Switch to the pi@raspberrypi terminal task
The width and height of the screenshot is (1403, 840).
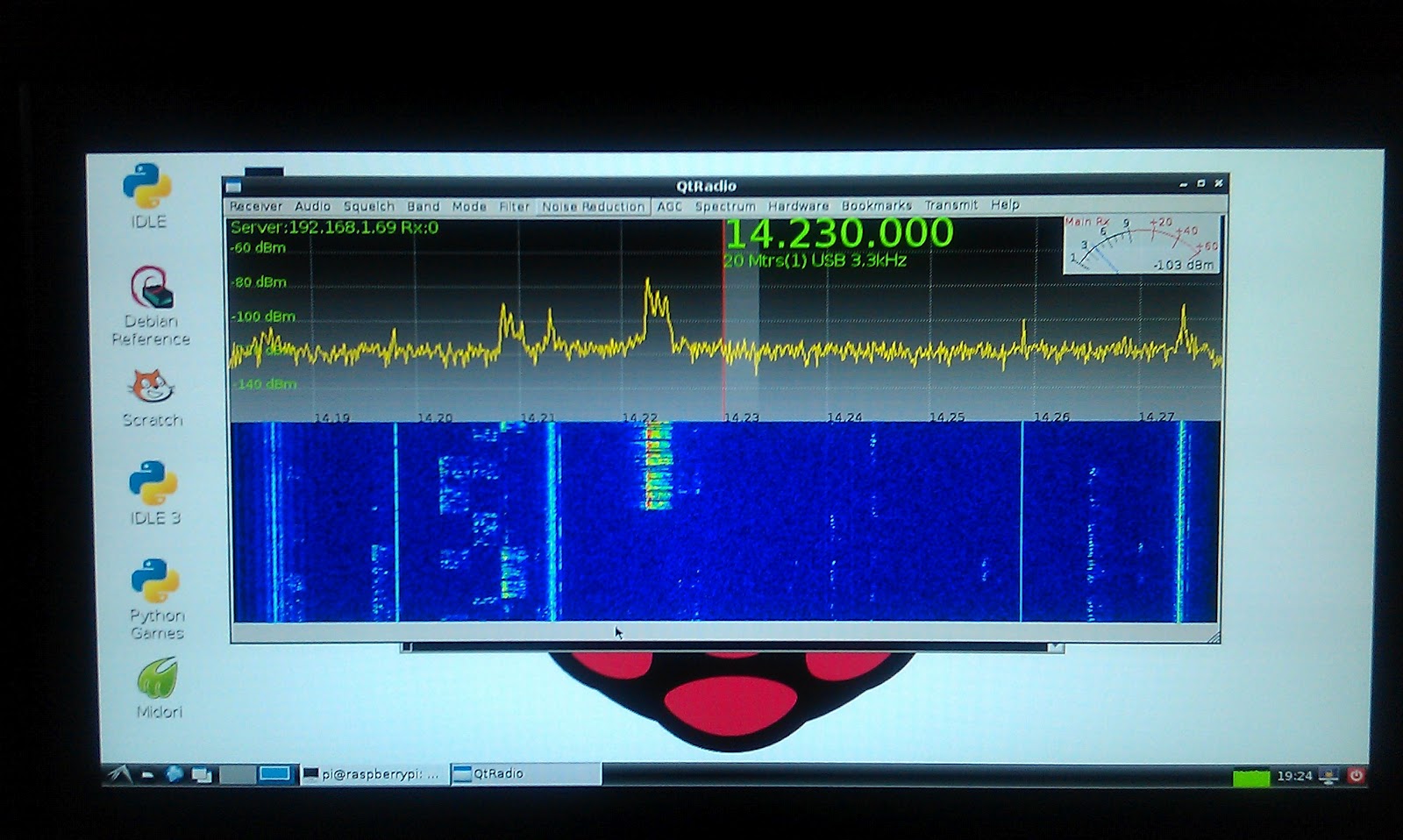coord(373,774)
